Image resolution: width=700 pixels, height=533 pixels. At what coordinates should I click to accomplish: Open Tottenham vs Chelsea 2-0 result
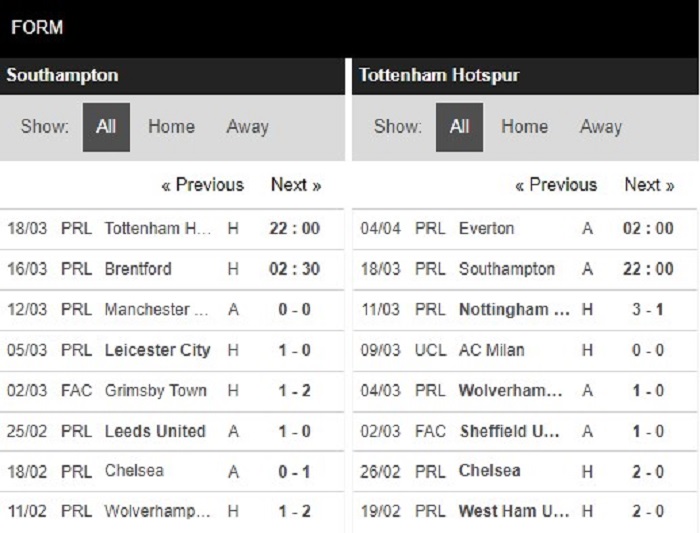pyautogui.click(x=525, y=472)
